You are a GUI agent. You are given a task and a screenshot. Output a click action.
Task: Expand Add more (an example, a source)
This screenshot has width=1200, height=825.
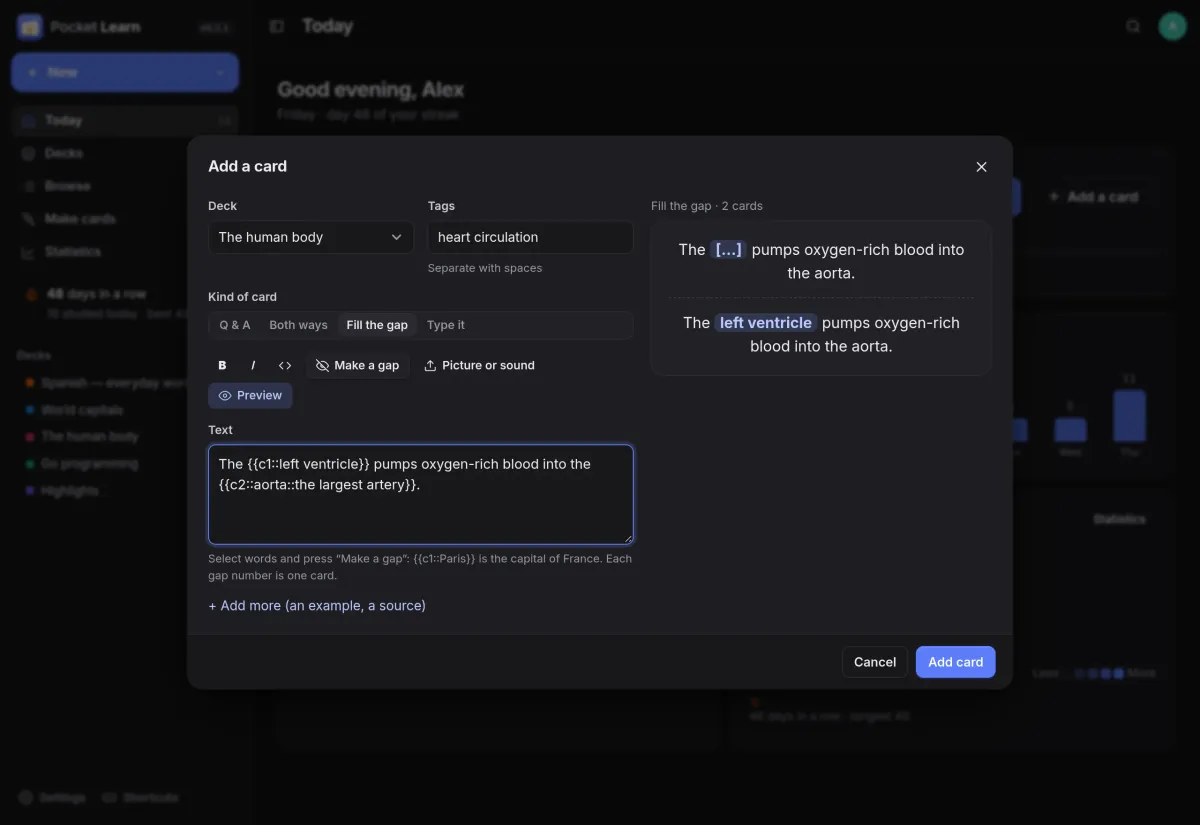317,606
